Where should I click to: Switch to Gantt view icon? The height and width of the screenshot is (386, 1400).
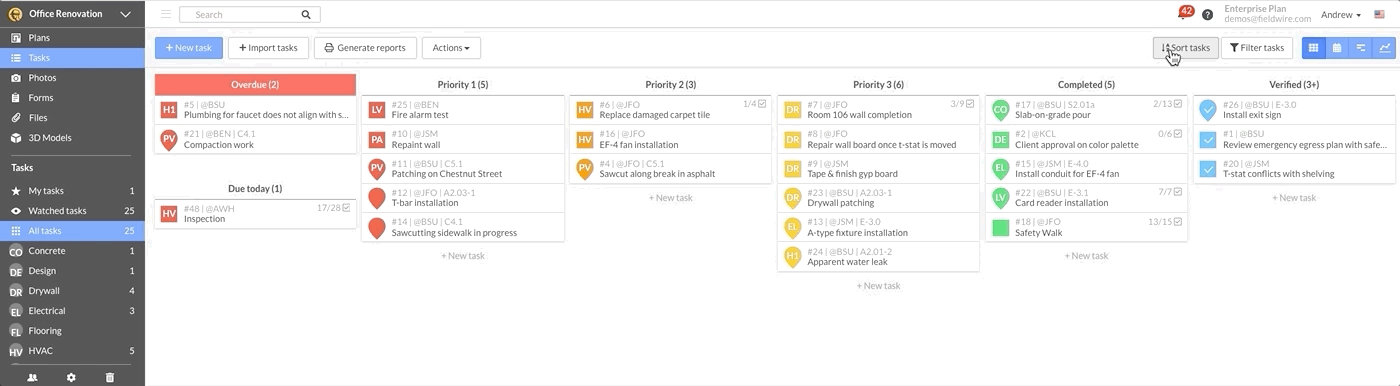point(1361,48)
